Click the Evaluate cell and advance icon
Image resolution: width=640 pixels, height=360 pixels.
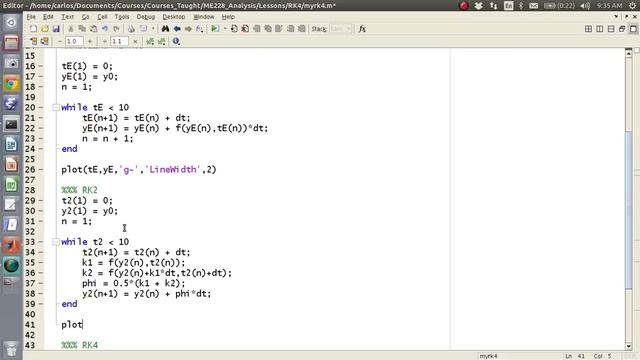[x=44, y=41]
